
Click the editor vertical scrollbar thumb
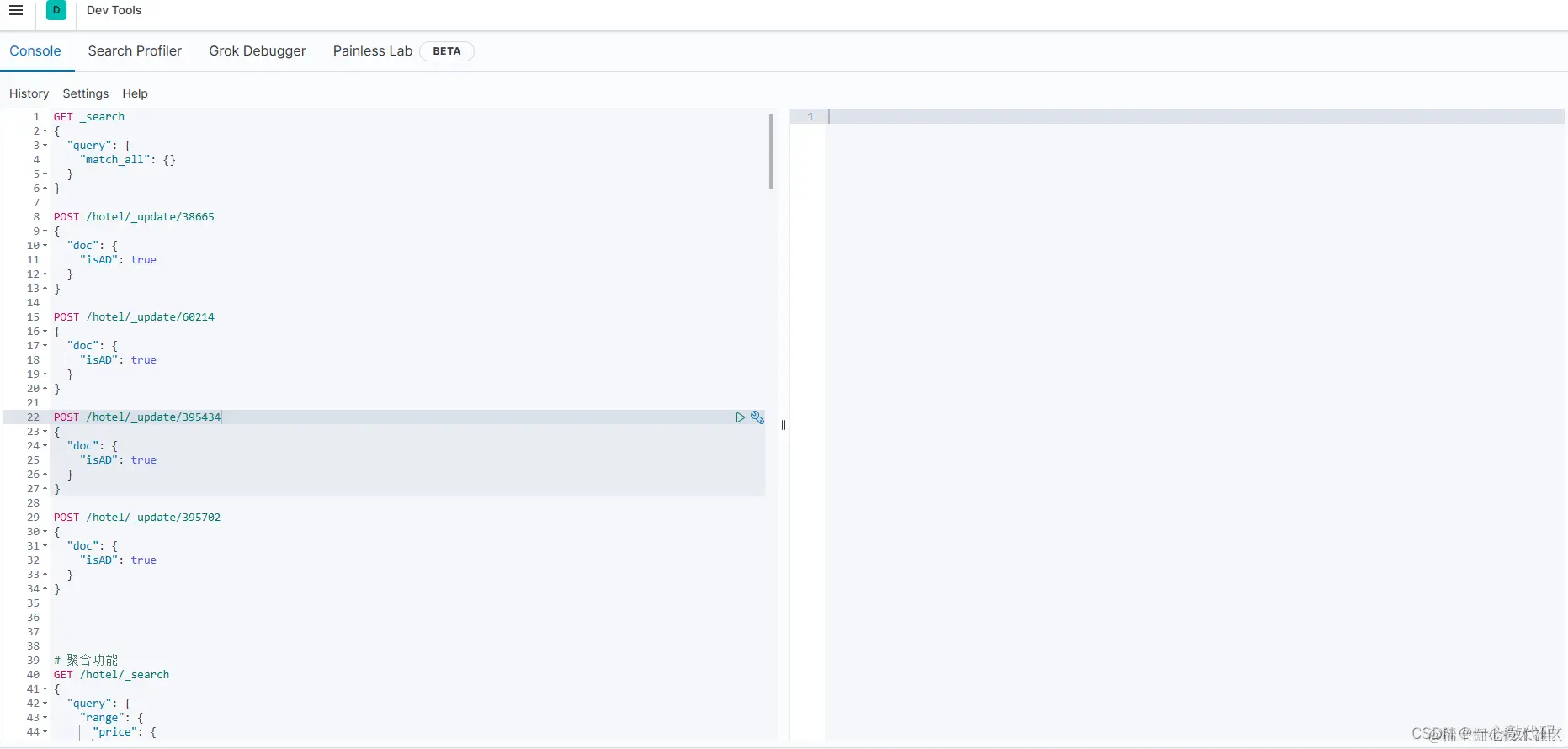point(771,151)
